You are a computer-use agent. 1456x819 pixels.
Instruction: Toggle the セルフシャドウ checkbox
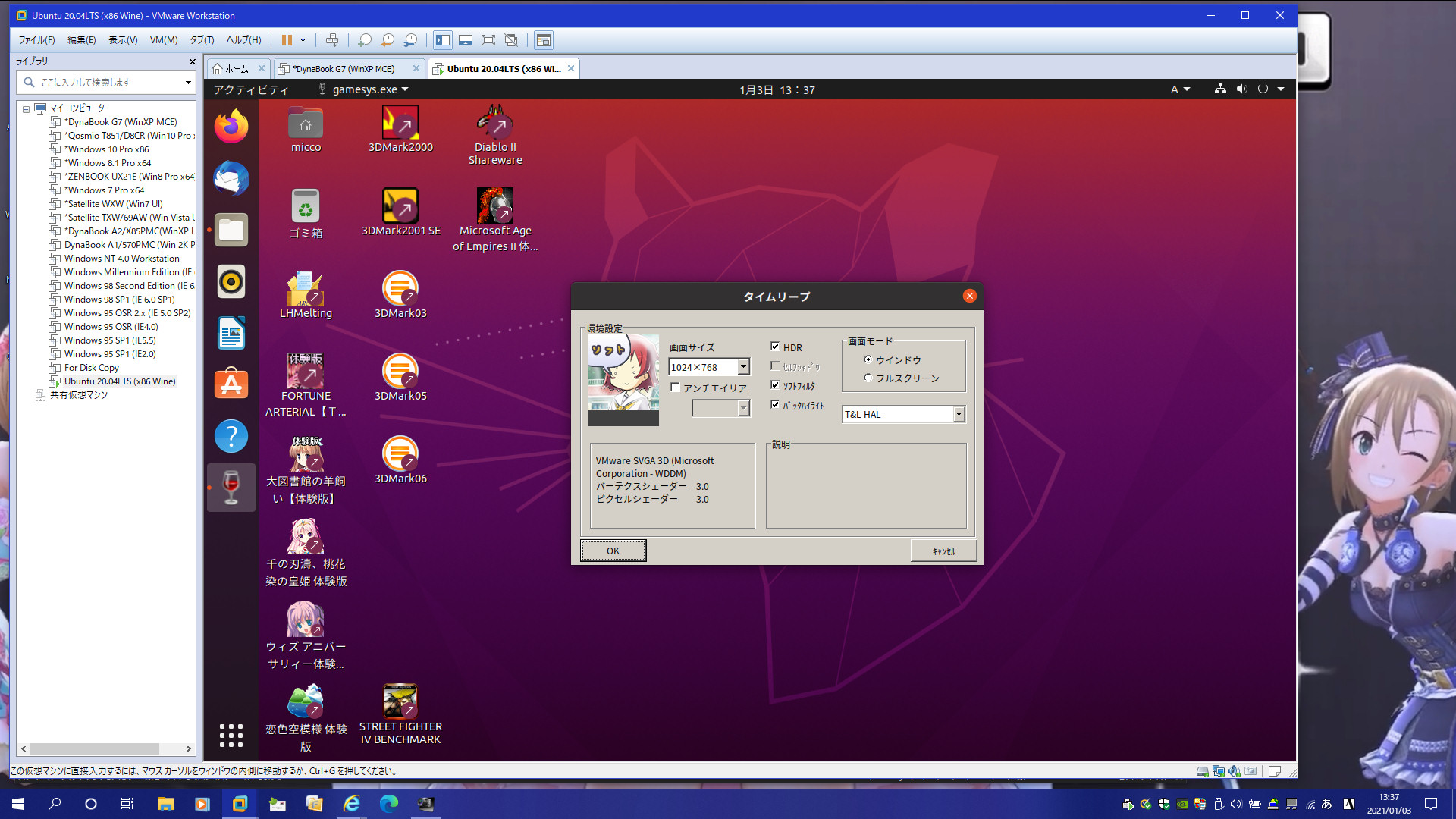point(775,366)
